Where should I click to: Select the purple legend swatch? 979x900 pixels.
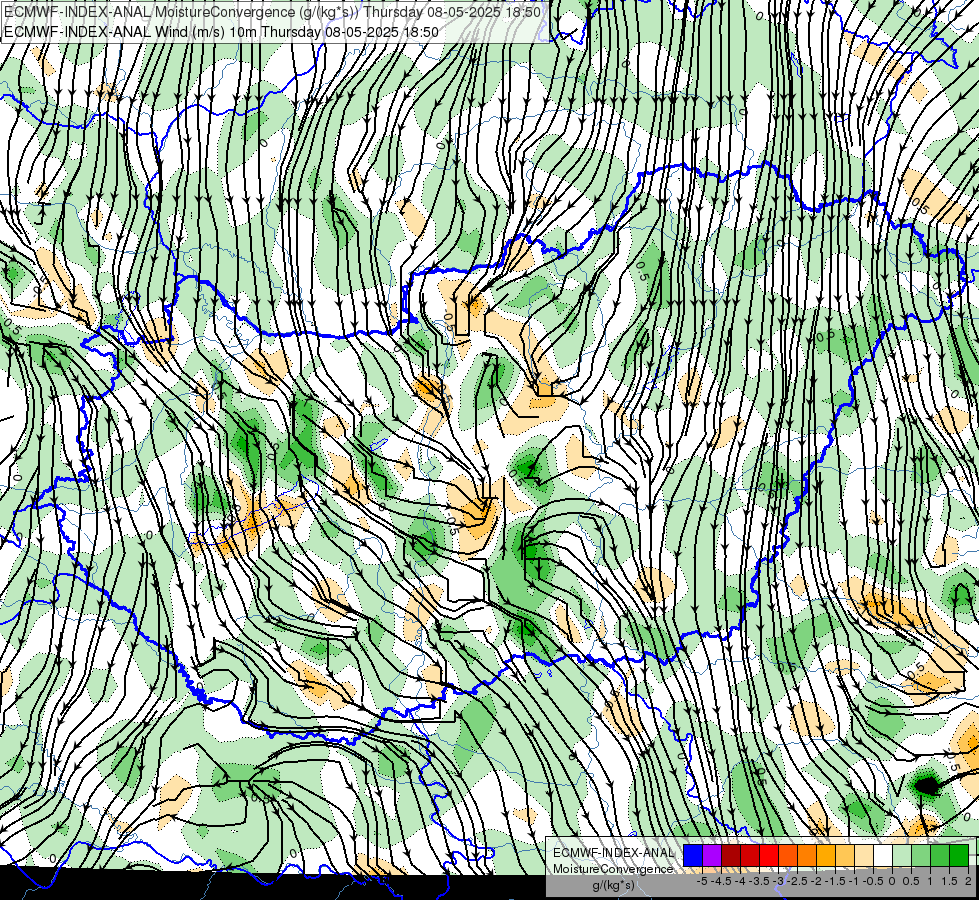712,856
